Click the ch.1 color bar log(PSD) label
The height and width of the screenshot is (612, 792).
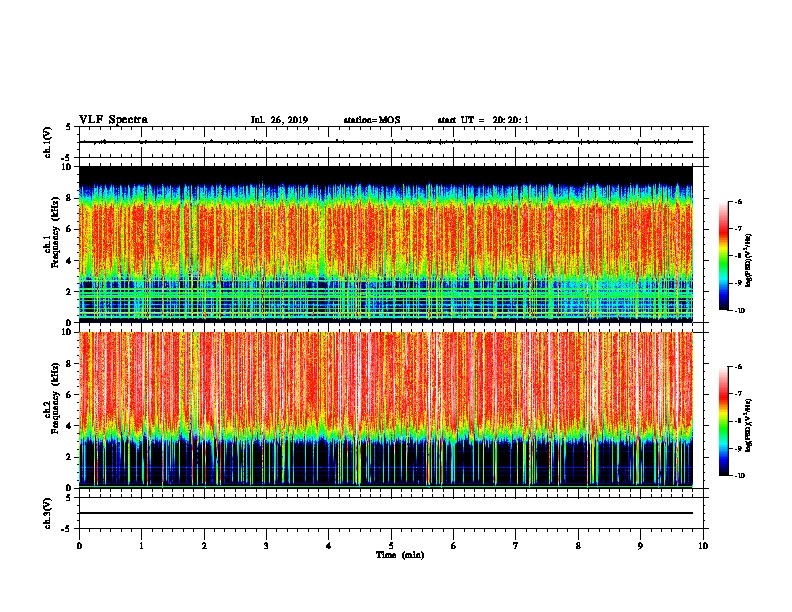(x=749, y=260)
